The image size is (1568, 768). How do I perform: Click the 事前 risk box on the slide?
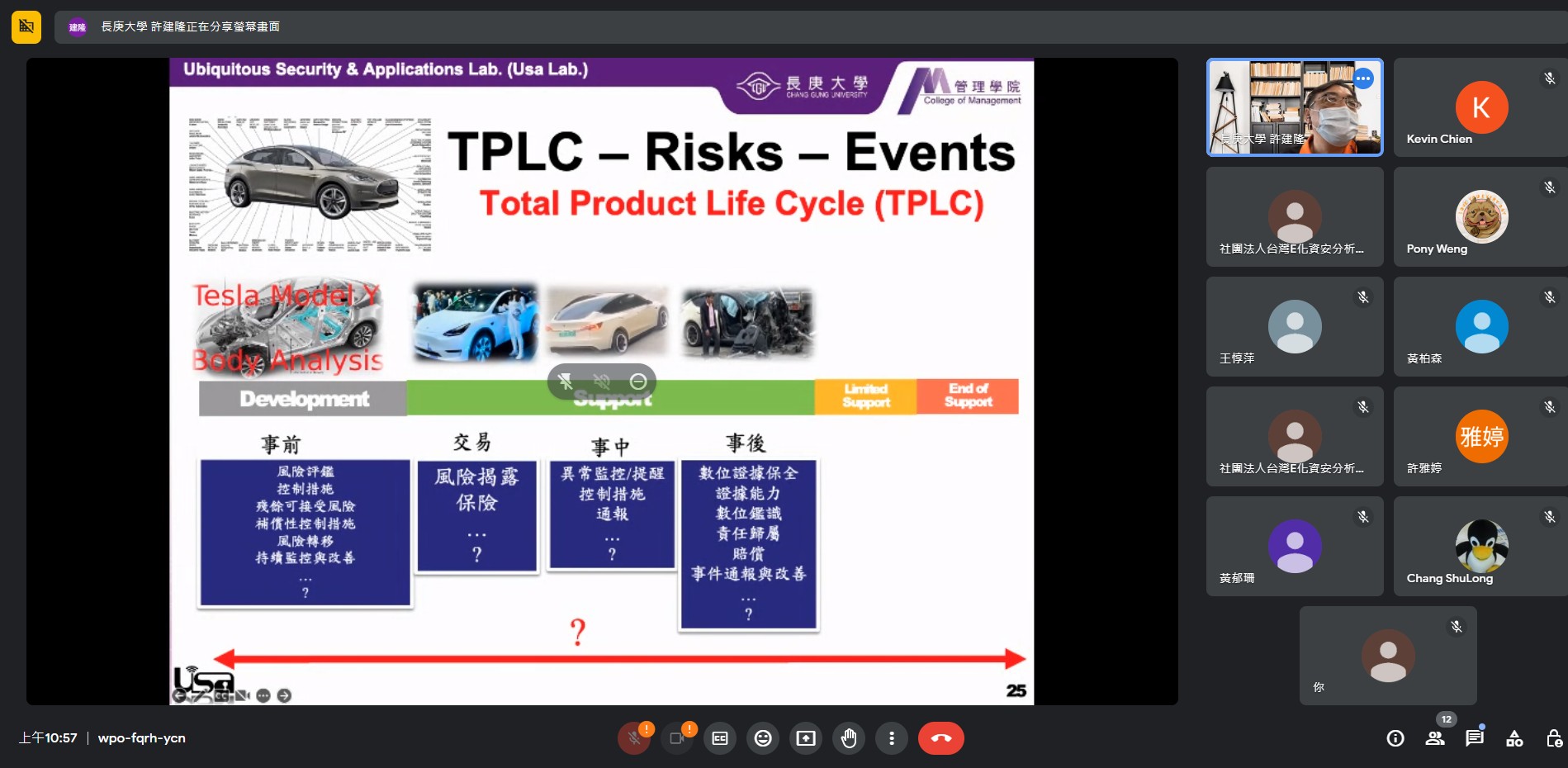click(305, 533)
